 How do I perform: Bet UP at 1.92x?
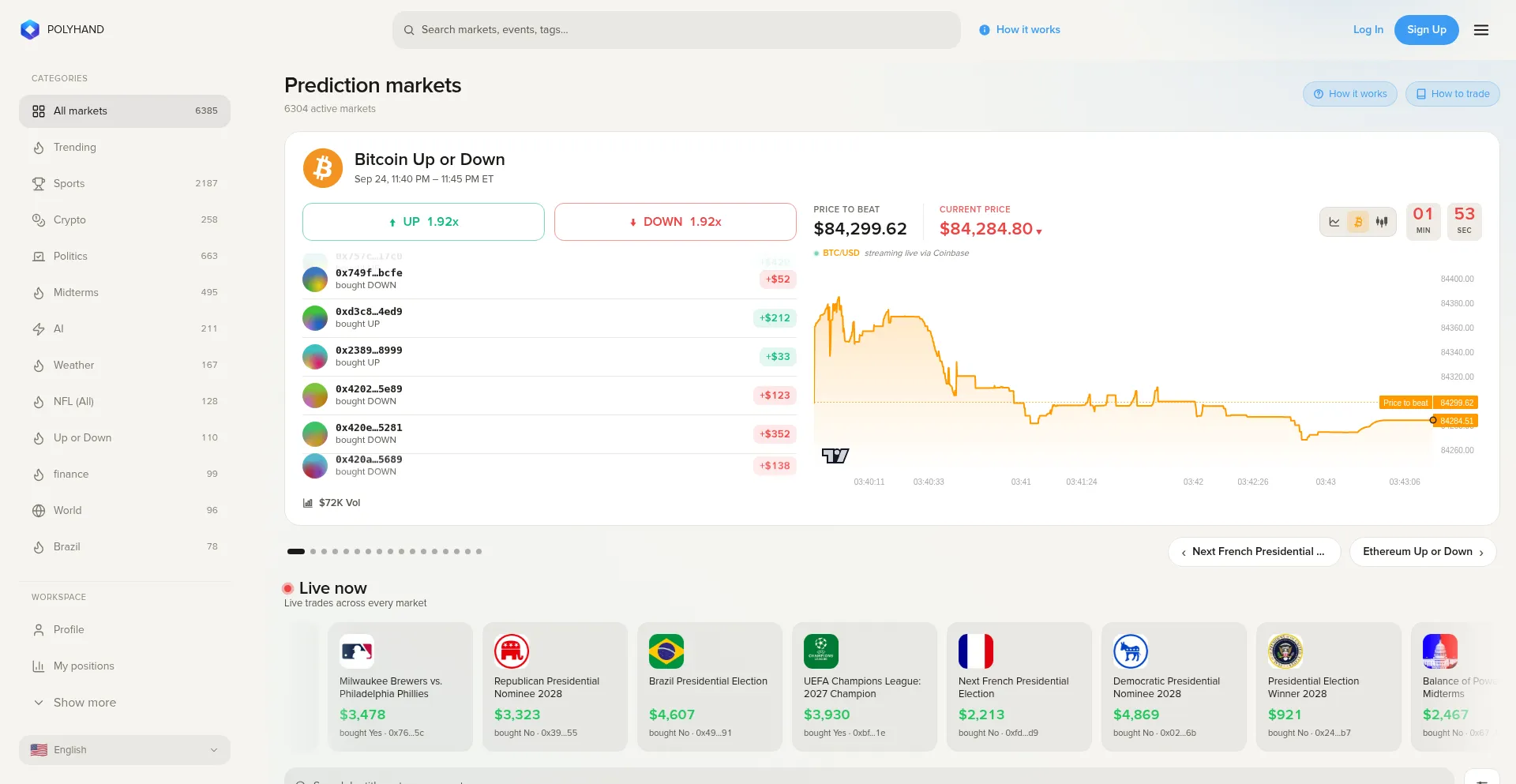click(x=423, y=222)
